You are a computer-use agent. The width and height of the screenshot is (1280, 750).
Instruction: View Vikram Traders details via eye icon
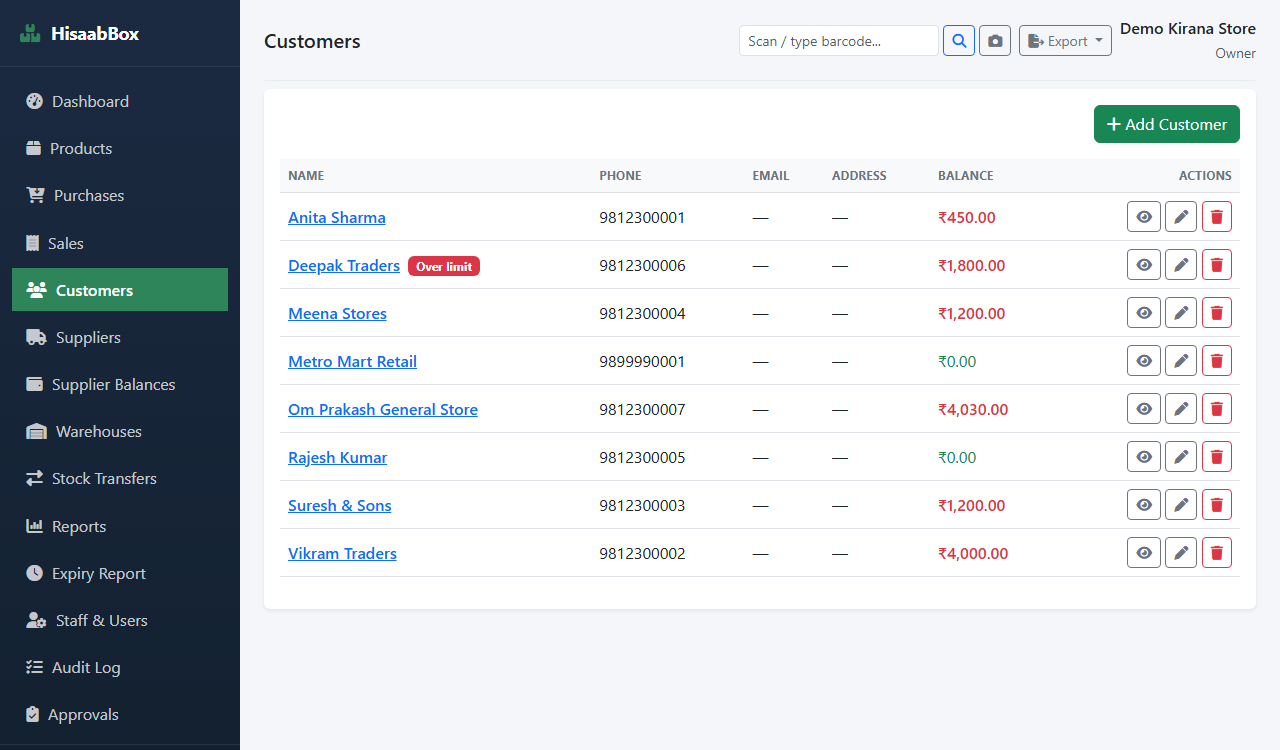pyautogui.click(x=1144, y=553)
